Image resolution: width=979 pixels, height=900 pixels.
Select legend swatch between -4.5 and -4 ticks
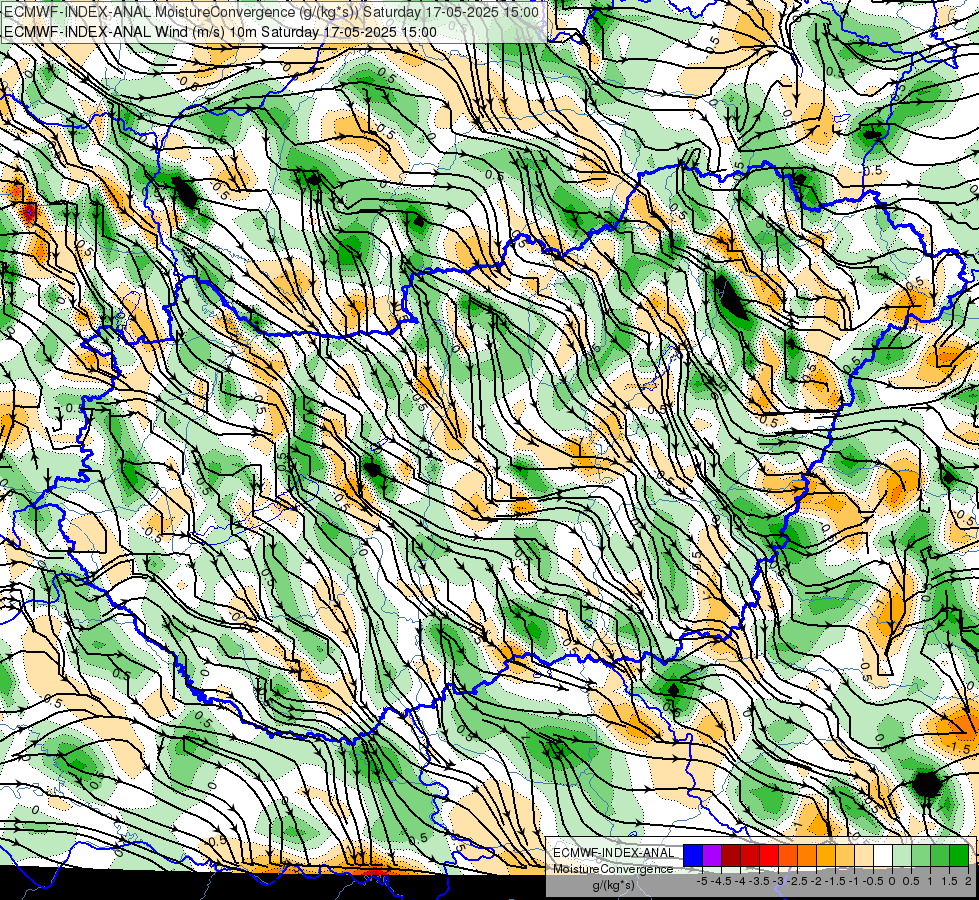click(x=731, y=855)
